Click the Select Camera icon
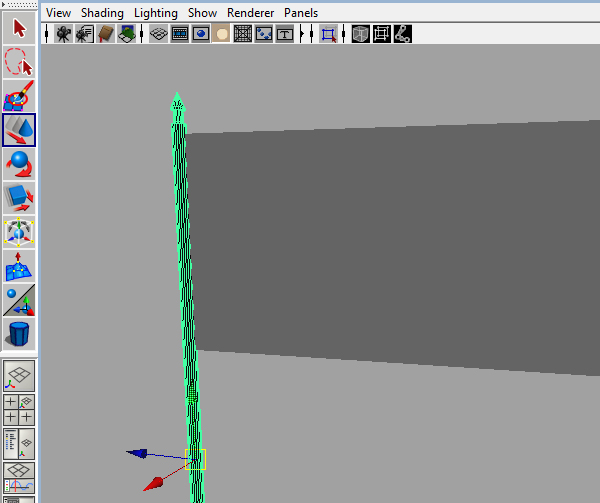The width and height of the screenshot is (600, 503). pyautogui.click(x=64, y=34)
